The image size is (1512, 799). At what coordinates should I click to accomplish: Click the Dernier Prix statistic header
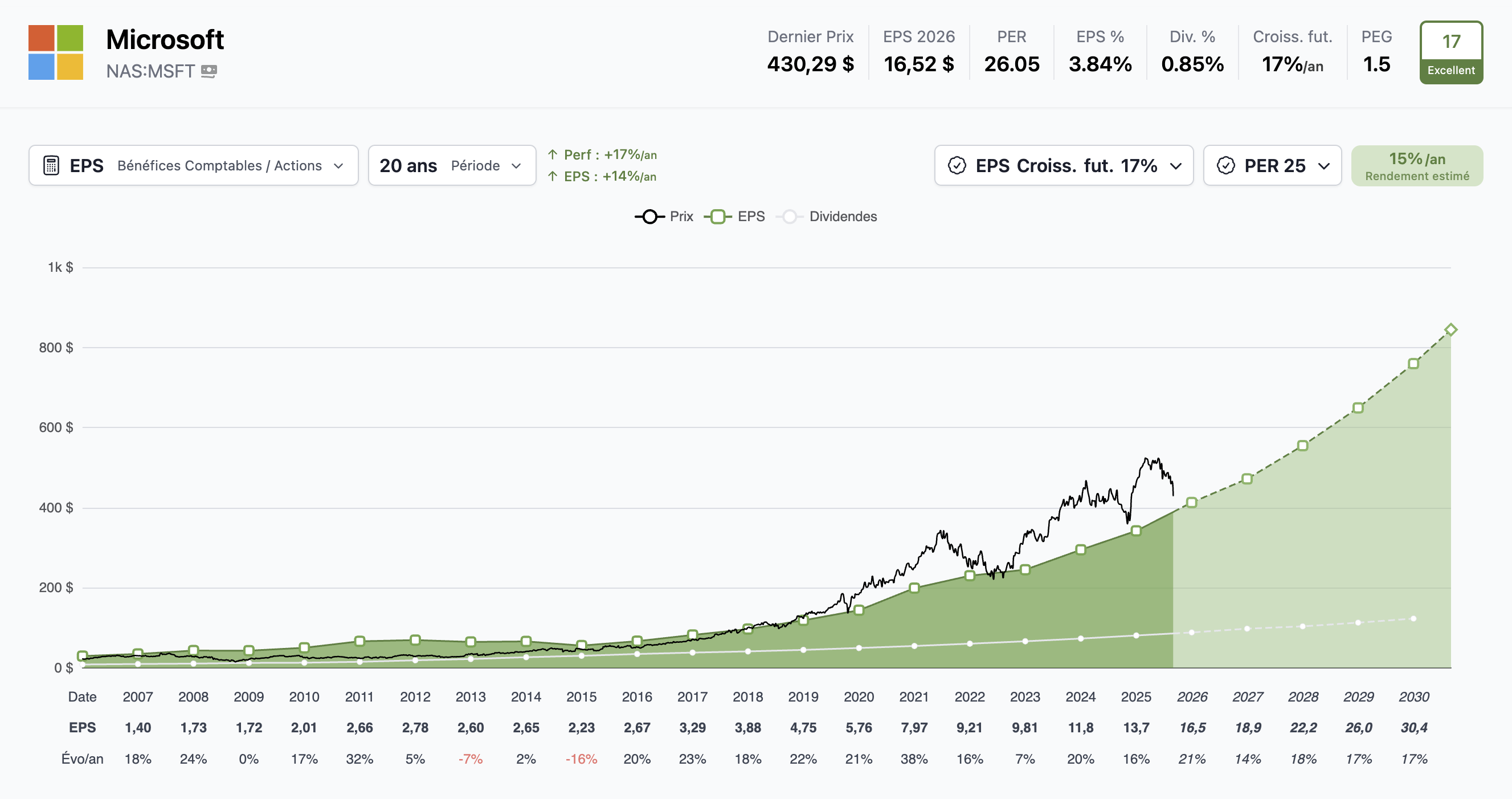click(x=811, y=36)
